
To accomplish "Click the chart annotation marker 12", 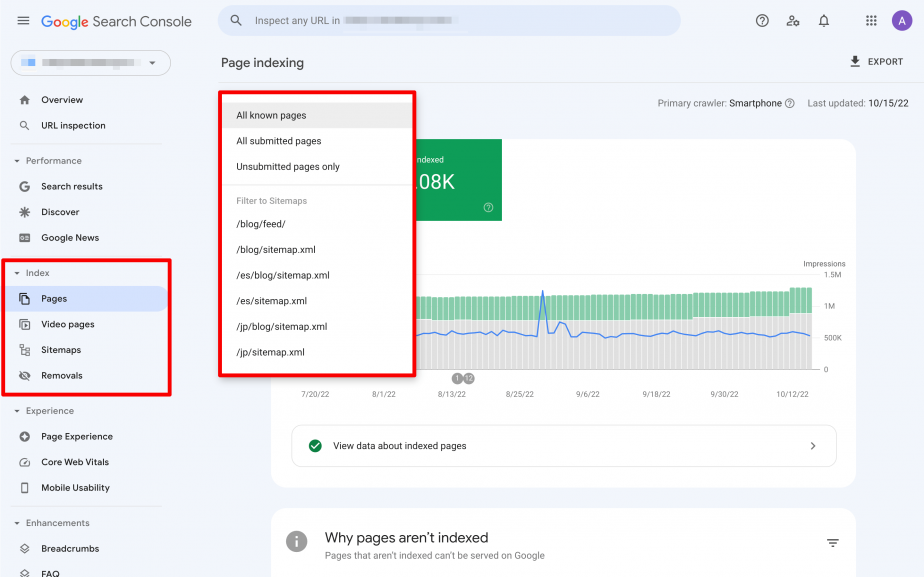I will [x=468, y=378].
